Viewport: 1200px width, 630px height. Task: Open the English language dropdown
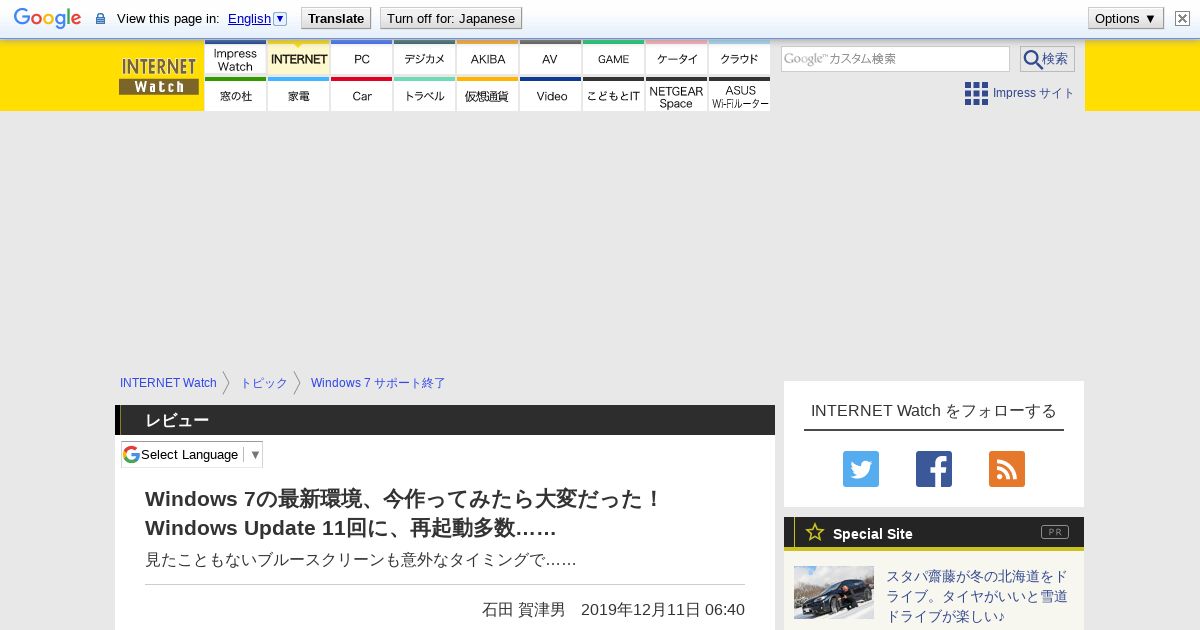[x=257, y=18]
